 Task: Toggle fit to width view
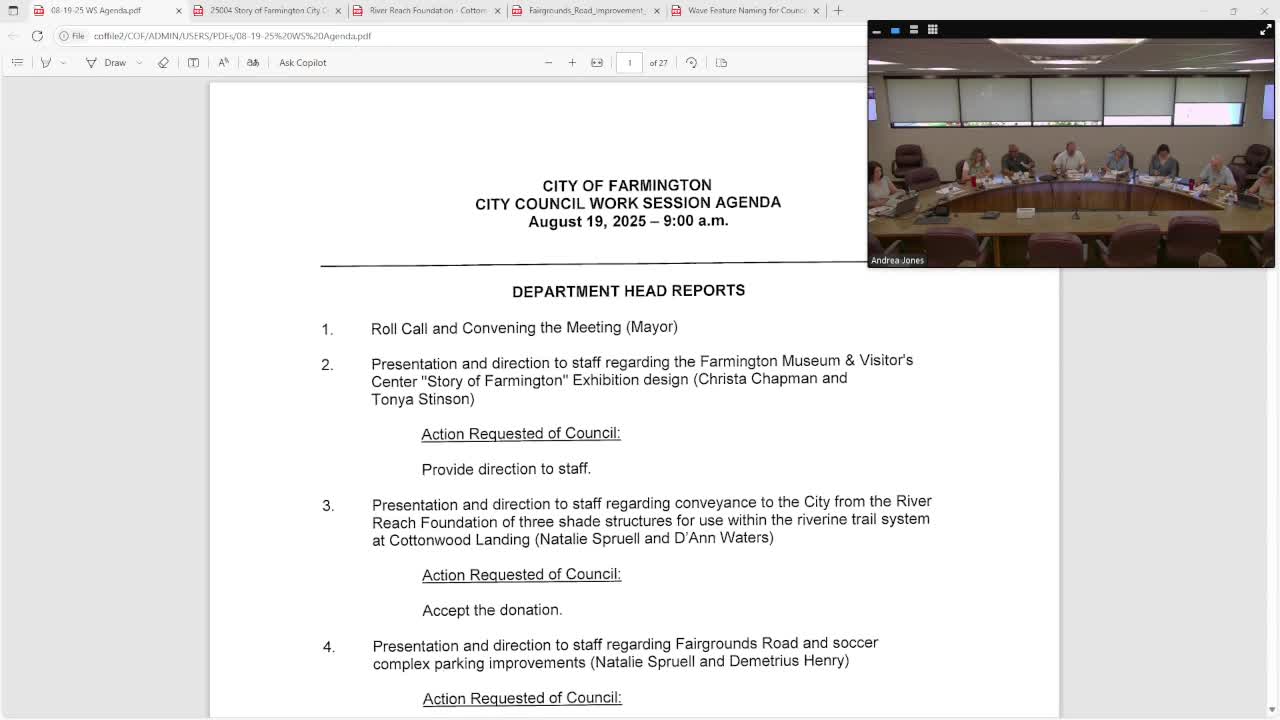pyautogui.click(x=597, y=62)
